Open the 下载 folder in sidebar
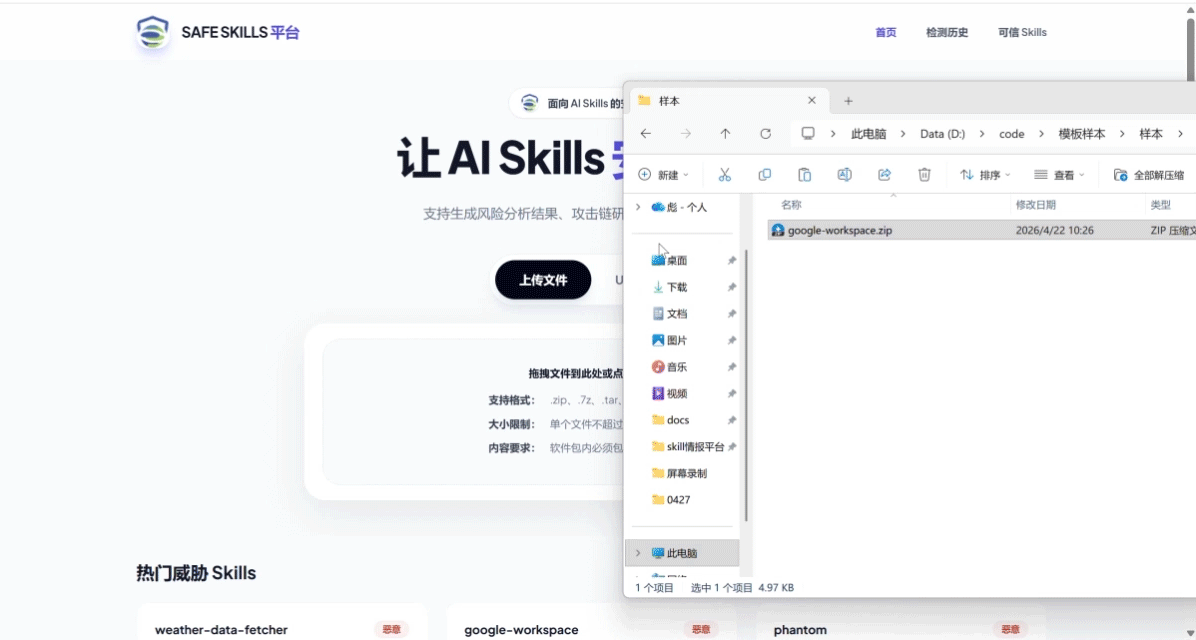This screenshot has height=640, width=1196. (x=676, y=287)
